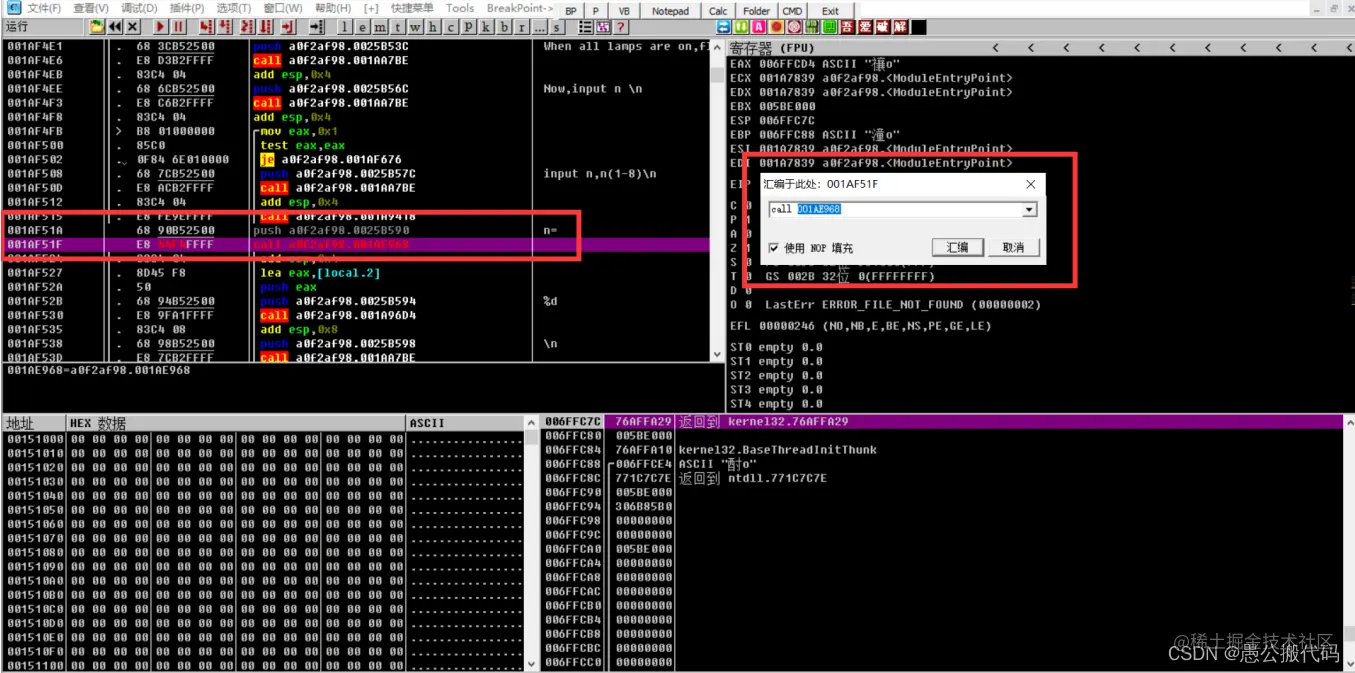Click the 取消 (Cancel) button
The width and height of the screenshot is (1355, 673).
(x=1014, y=247)
